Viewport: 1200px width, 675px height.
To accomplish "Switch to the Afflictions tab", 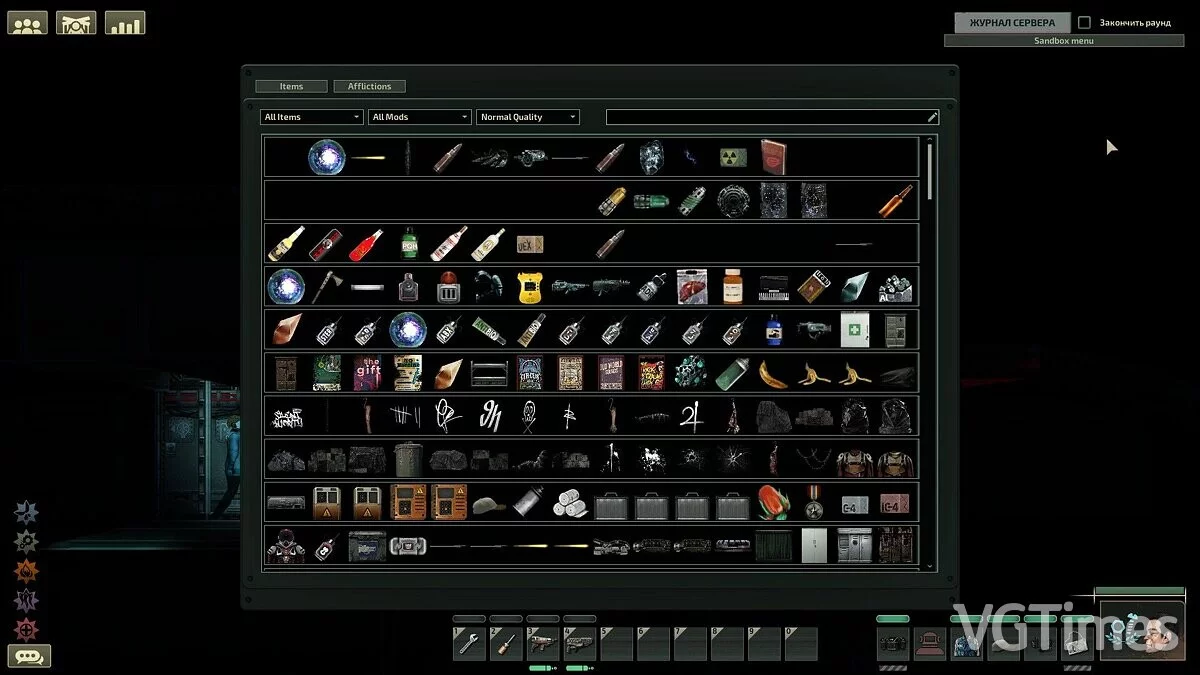I will coord(369,86).
